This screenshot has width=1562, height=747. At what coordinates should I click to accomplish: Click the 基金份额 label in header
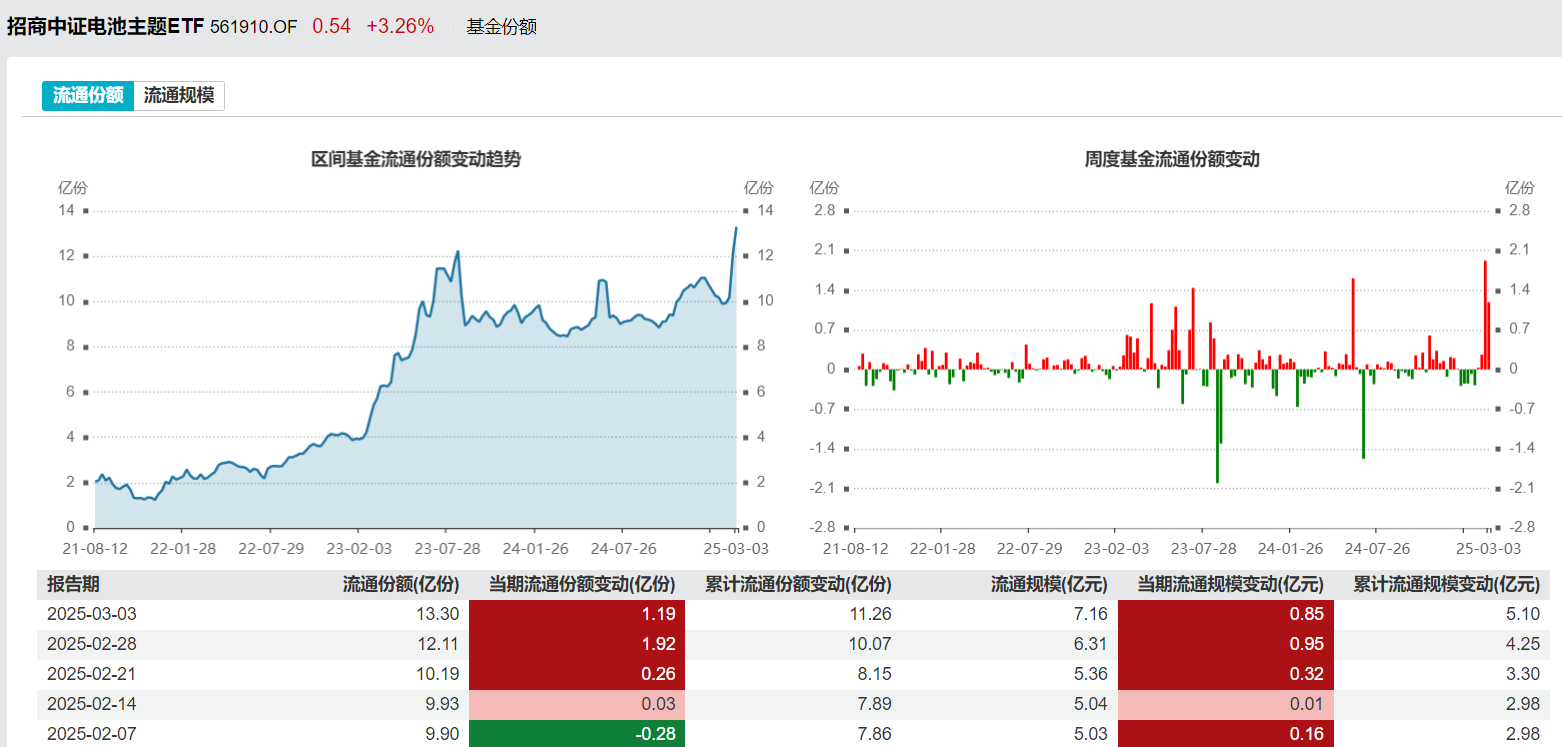point(501,27)
